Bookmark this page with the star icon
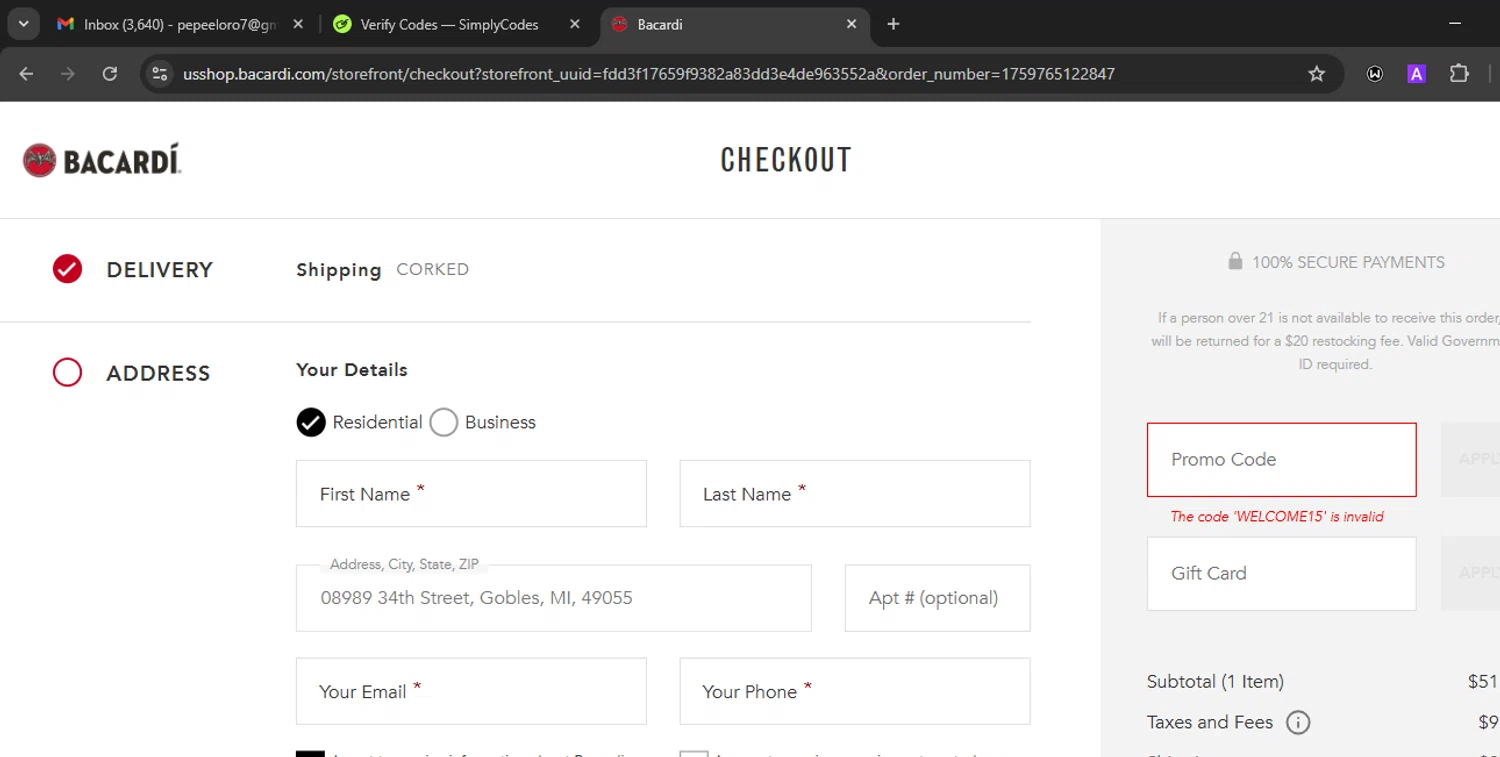 [x=1317, y=74]
